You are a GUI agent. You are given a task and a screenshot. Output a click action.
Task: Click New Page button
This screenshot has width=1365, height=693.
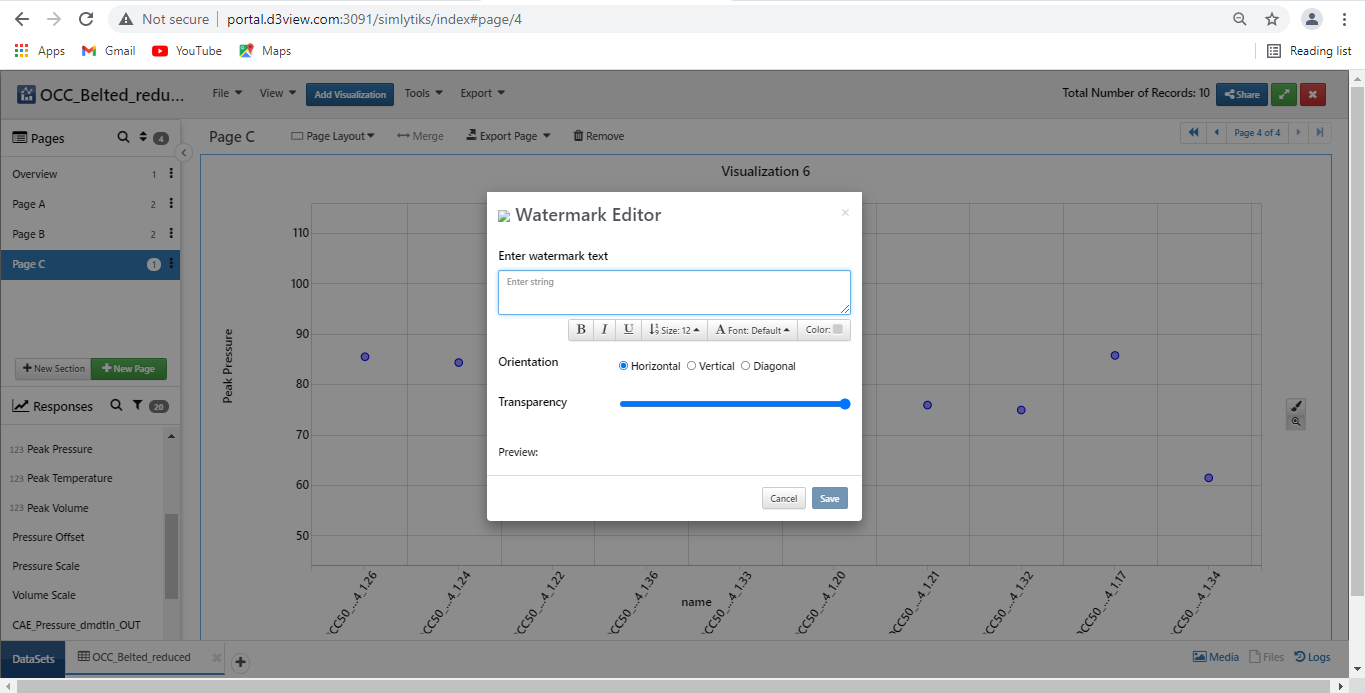129,369
